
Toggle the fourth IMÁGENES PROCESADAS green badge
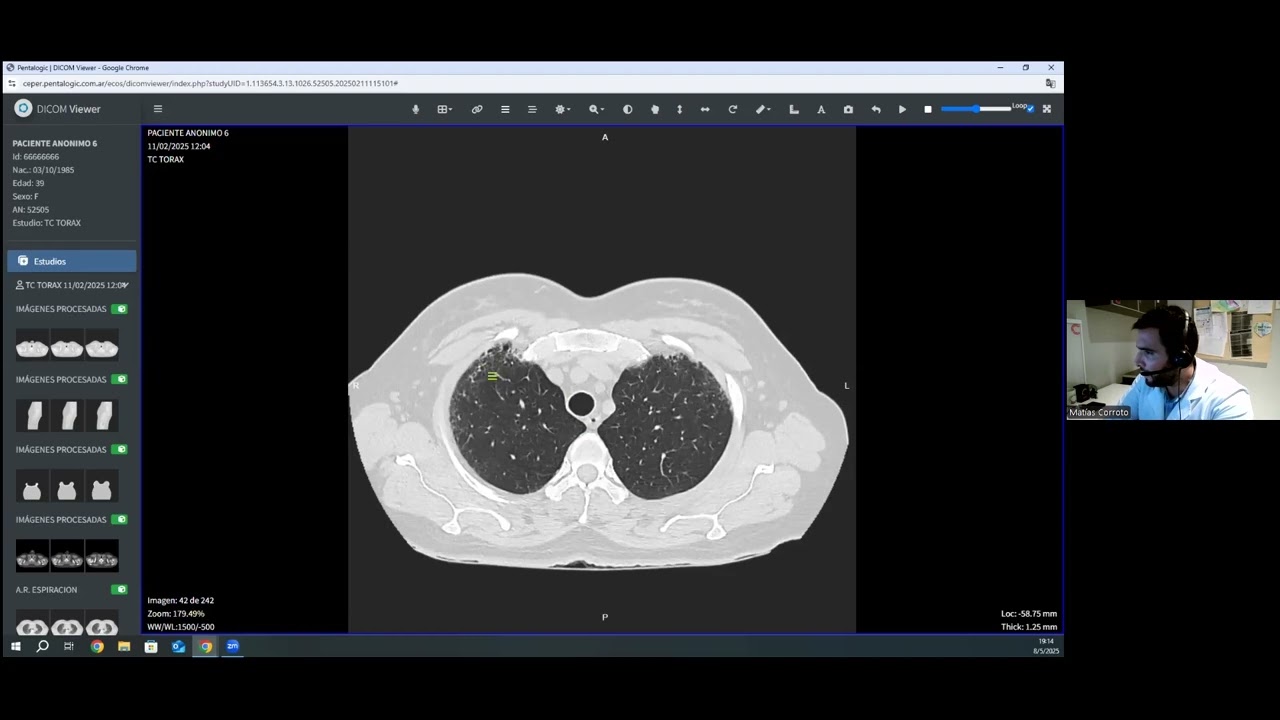119,520
